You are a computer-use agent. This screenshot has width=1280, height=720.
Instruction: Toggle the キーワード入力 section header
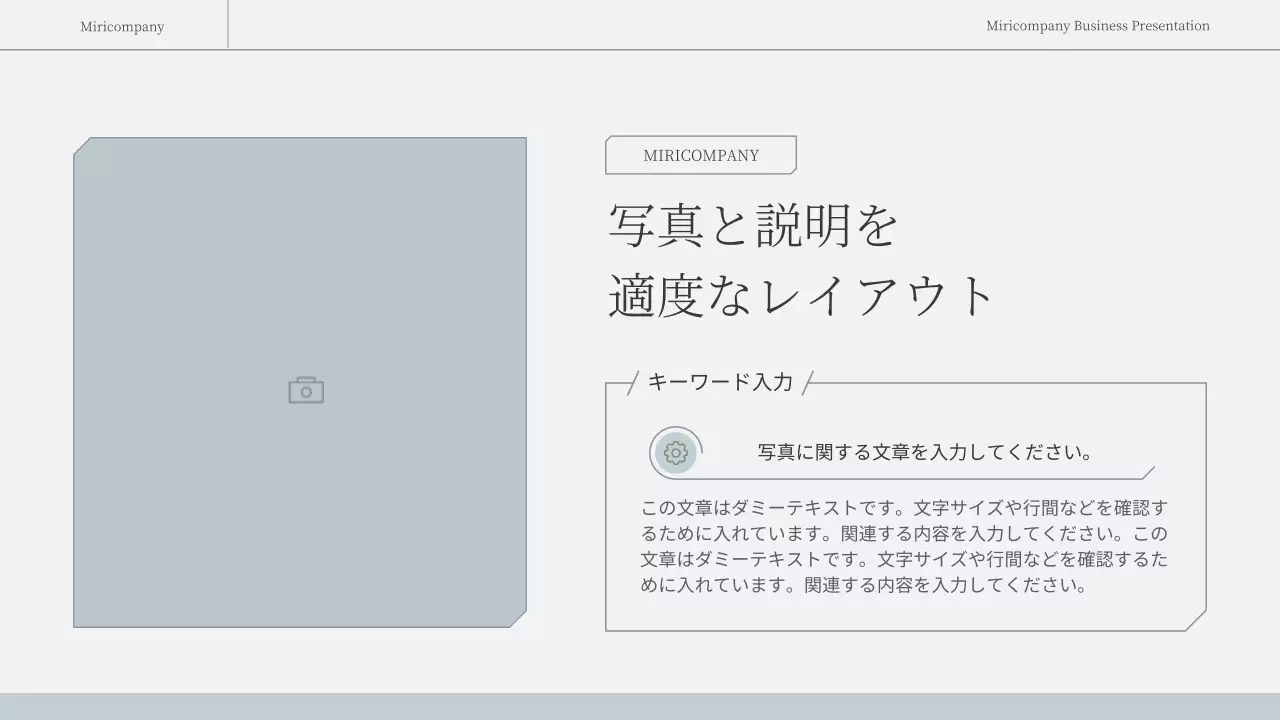718,381
